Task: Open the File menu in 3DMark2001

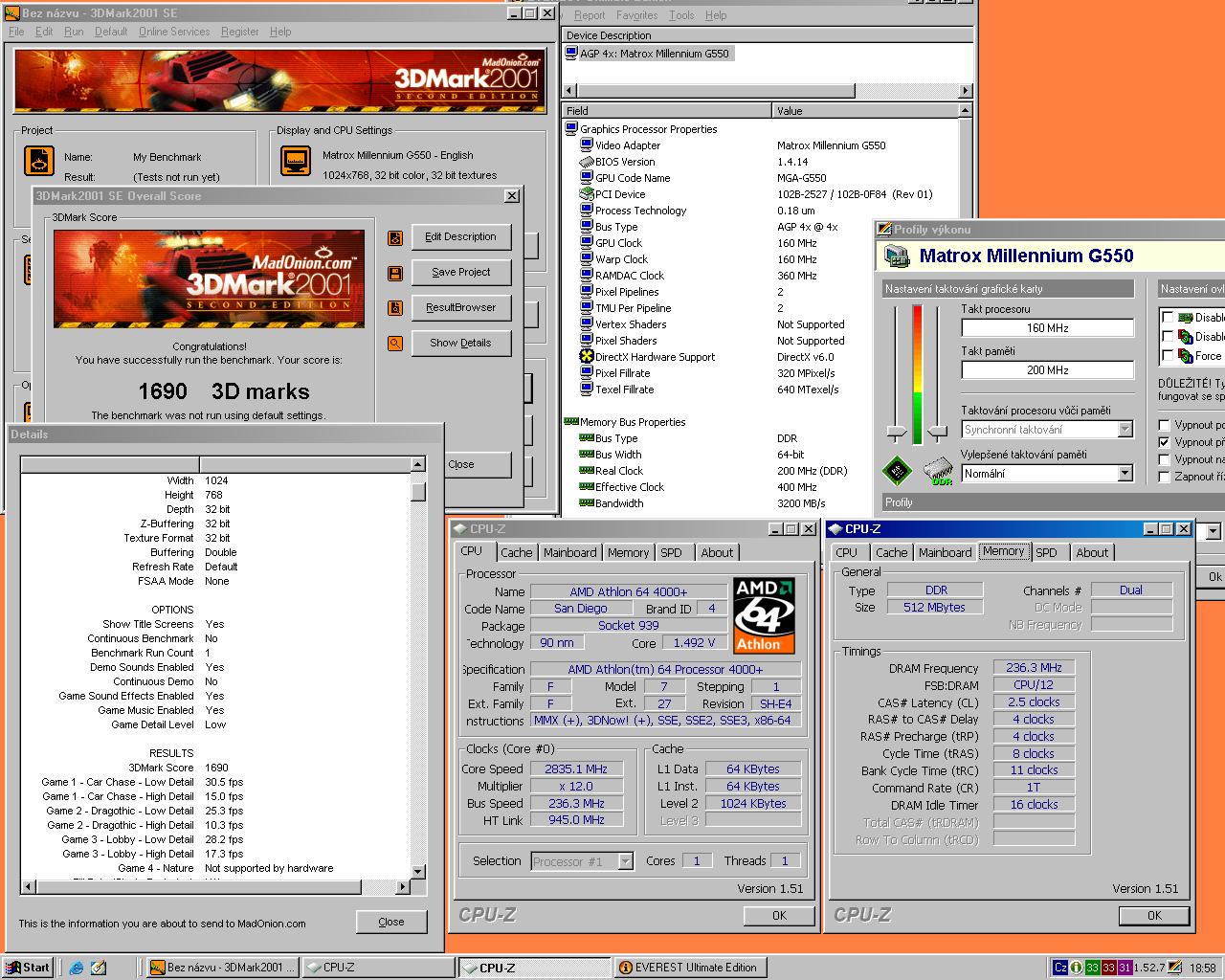Action: click(x=16, y=32)
